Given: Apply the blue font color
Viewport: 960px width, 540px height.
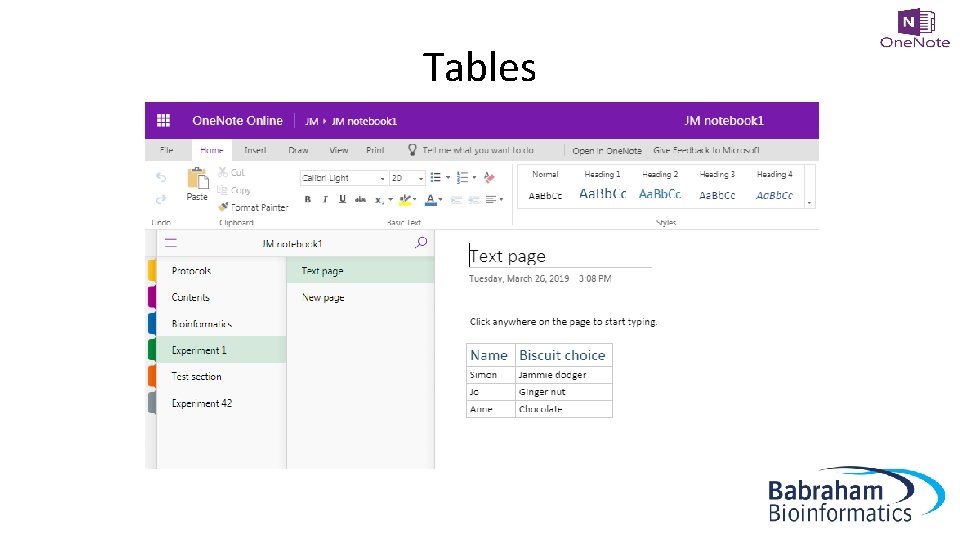Looking at the screenshot, I should [430, 200].
